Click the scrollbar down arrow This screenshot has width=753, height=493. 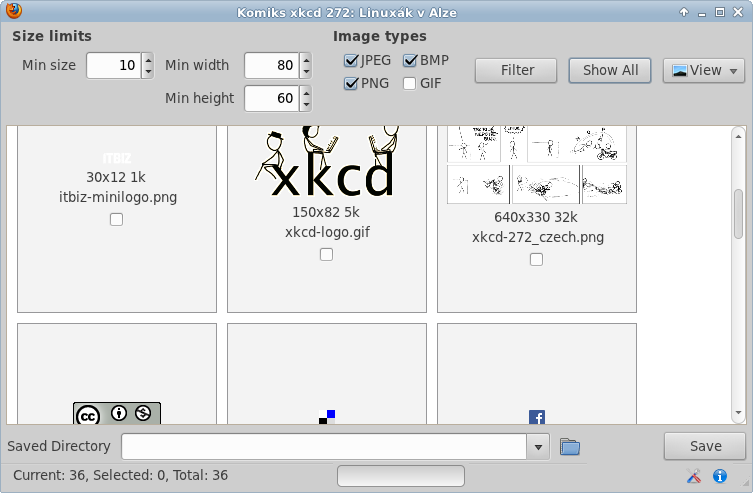(739, 413)
